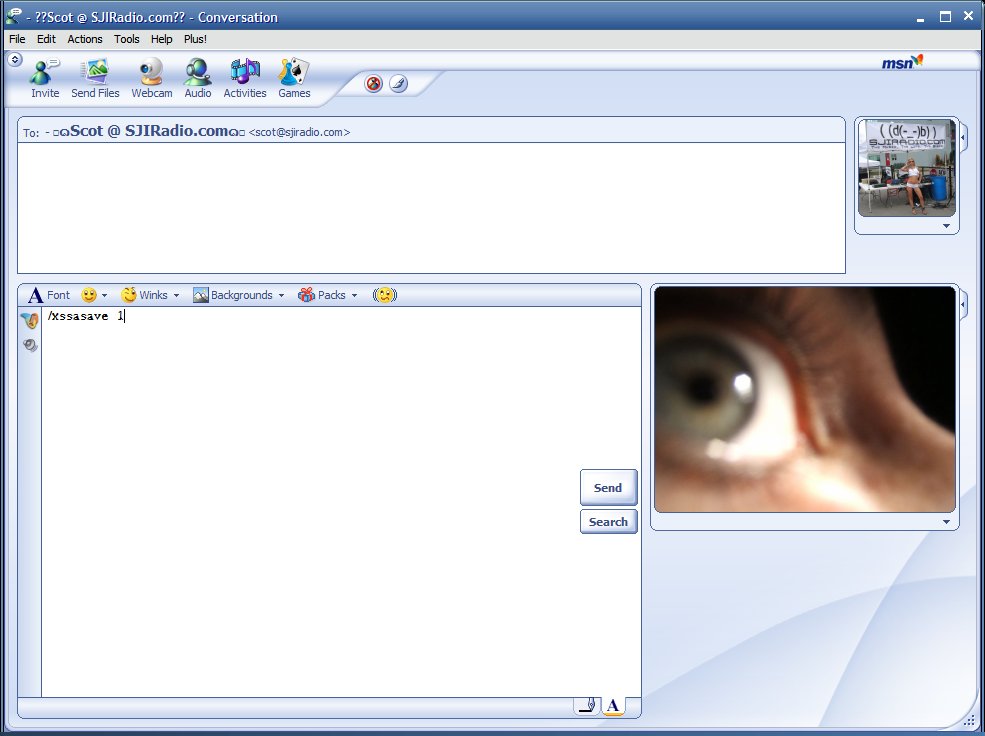Image resolution: width=985 pixels, height=736 pixels.
Task: Click the Scot @ SJIRadio.com contact name
Action: pos(150,131)
